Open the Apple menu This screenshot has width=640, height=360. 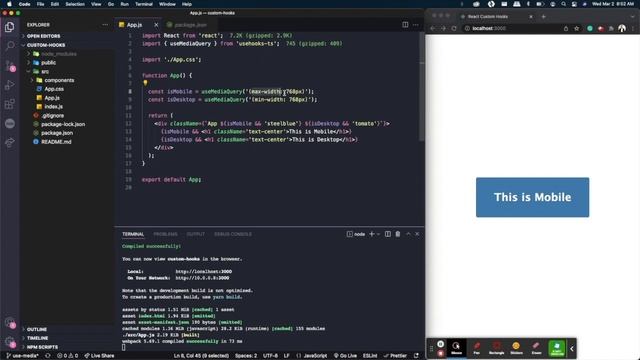point(9,4)
